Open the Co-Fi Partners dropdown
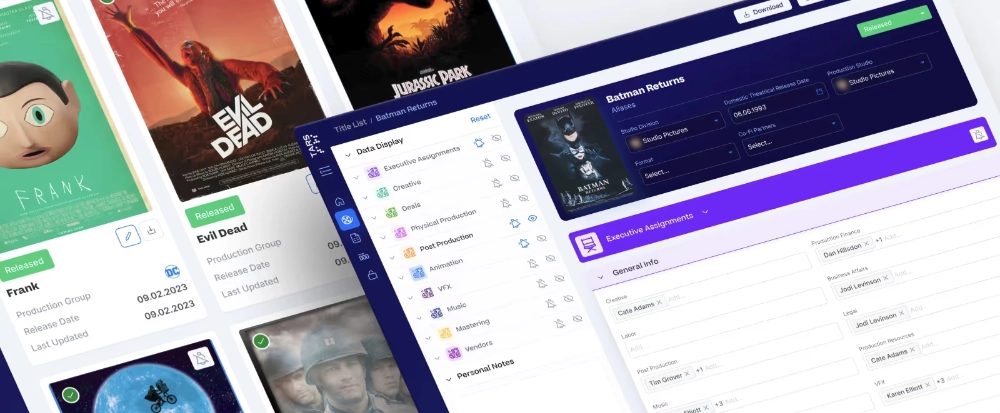The width and height of the screenshot is (1000, 413). coord(791,134)
